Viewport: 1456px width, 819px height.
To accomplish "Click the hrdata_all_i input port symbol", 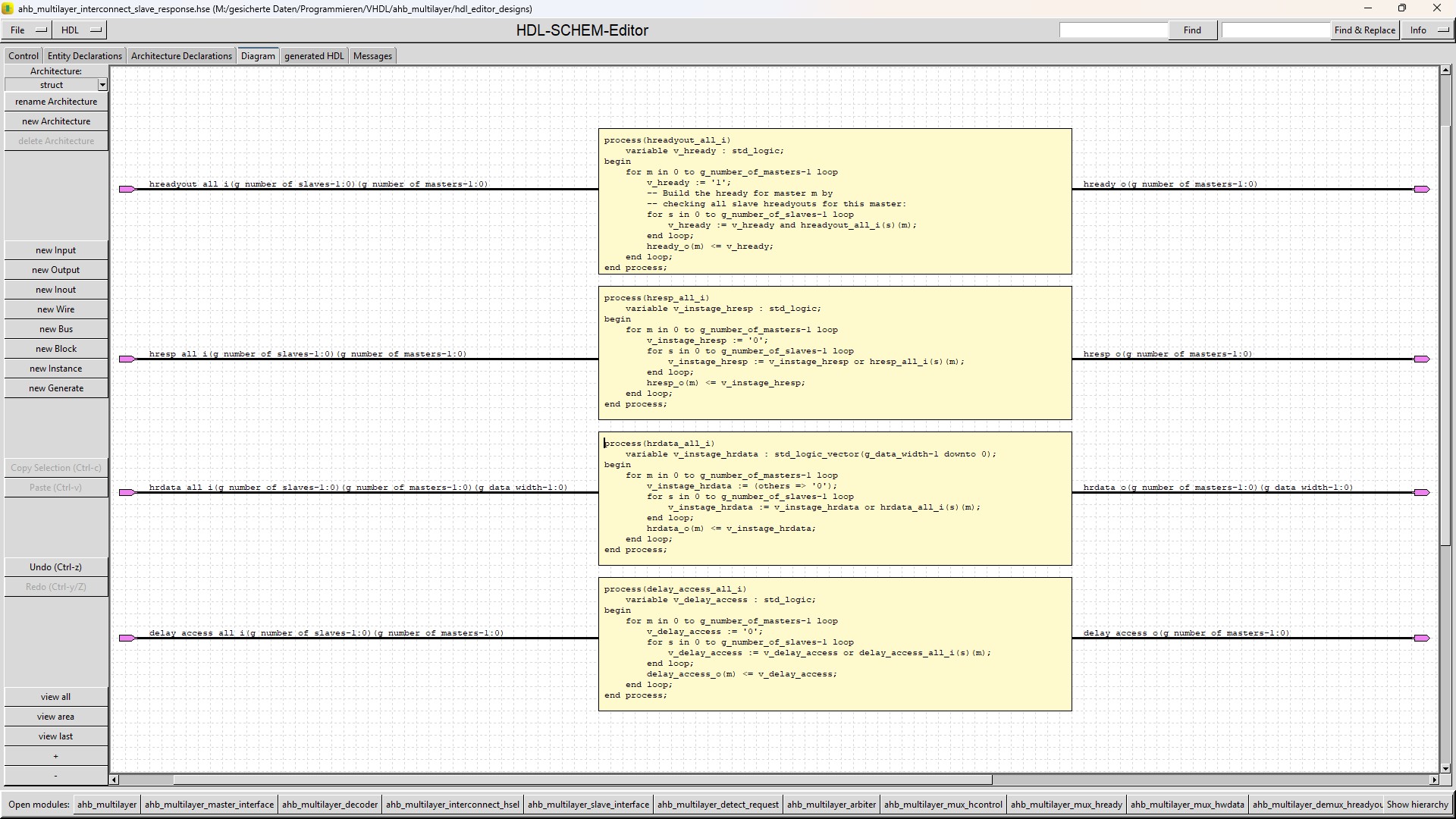I will click(x=127, y=492).
